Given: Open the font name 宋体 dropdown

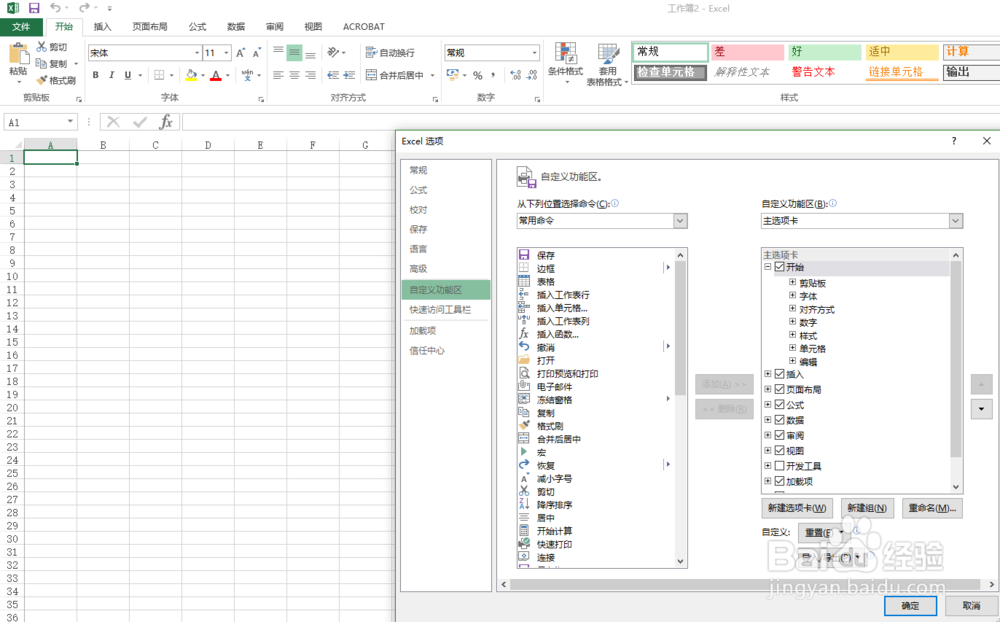Looking at the screenshot, I should [x=197, y=53].
